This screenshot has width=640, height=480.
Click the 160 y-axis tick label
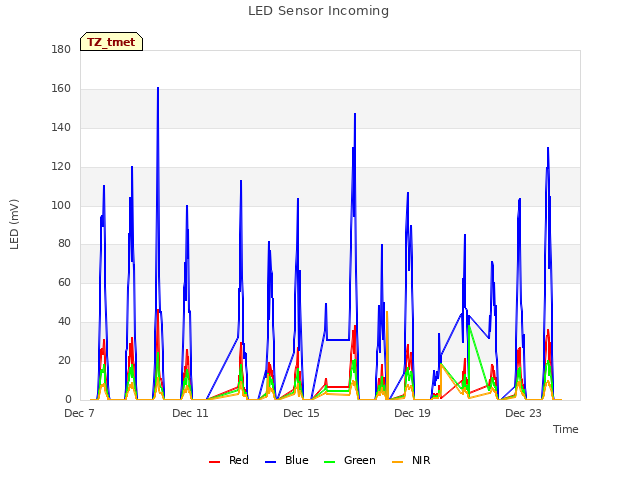pos(61,89)
